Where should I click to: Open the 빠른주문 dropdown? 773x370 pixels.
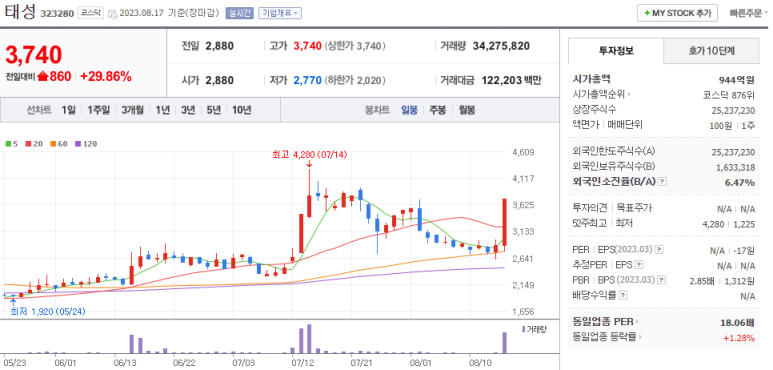coord(749,13)
